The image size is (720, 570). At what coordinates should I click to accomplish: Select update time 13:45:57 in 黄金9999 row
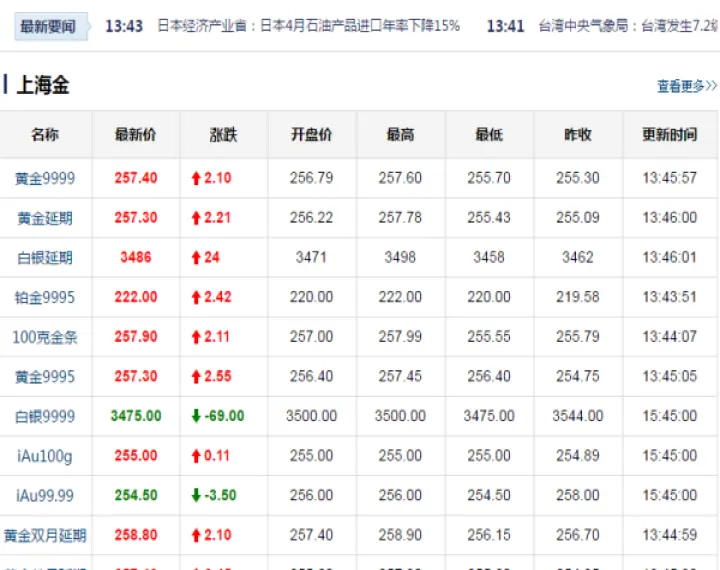[x=670, y=178]
